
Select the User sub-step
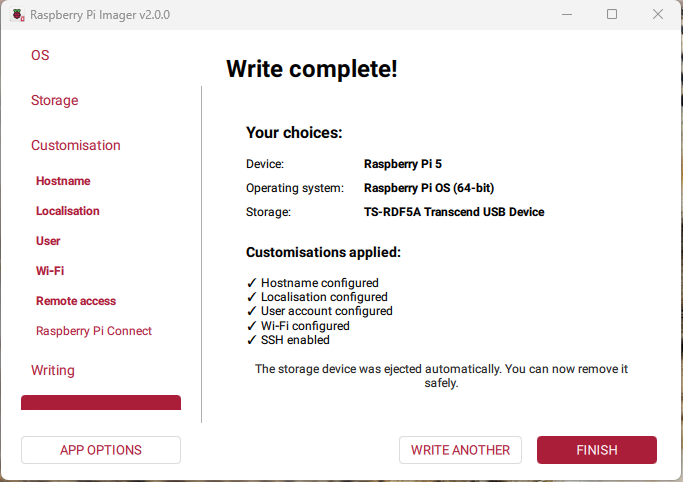click(48, 241)
